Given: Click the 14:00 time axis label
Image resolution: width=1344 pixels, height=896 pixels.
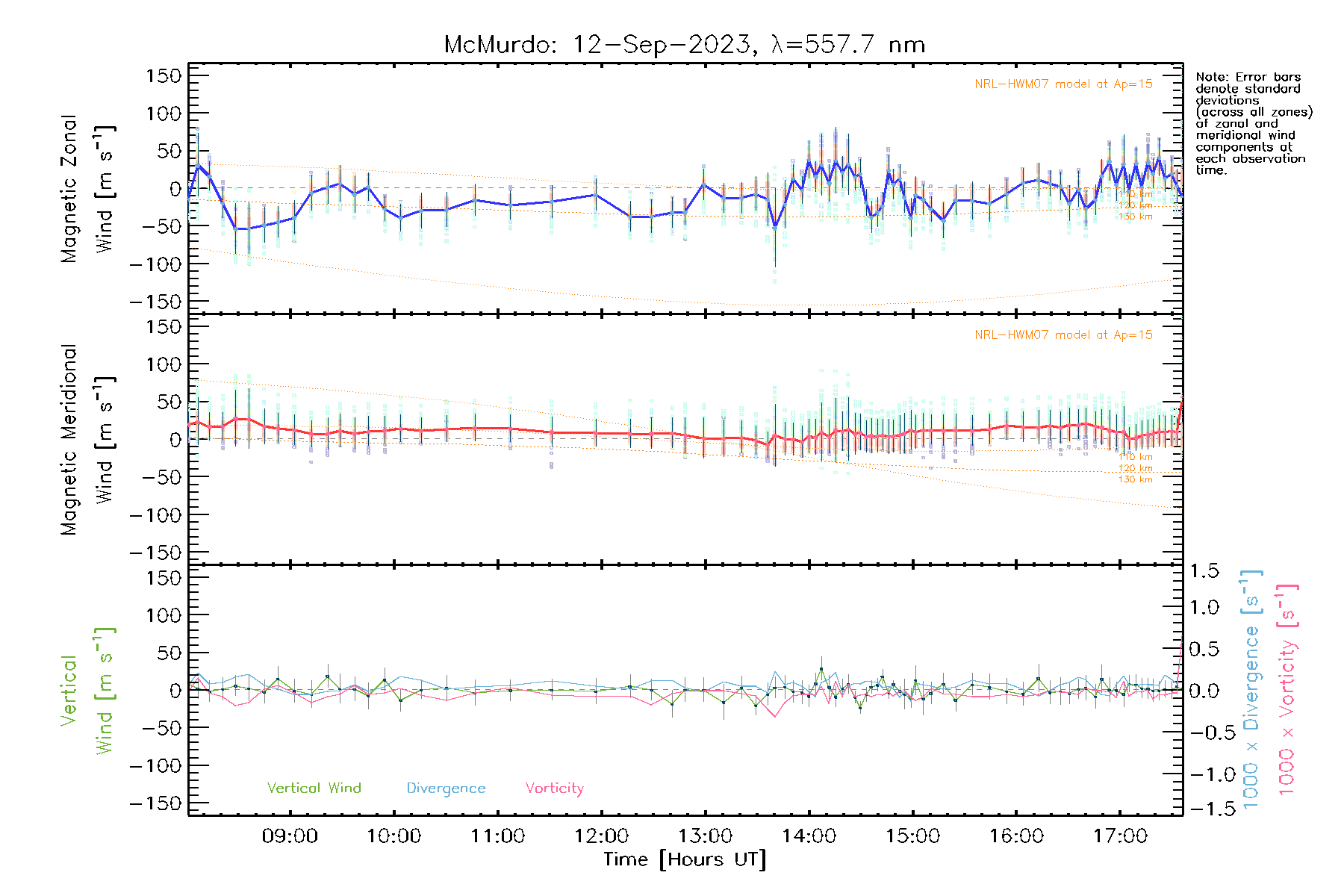Looking at the screenshot, I should (x=809, y=836).
